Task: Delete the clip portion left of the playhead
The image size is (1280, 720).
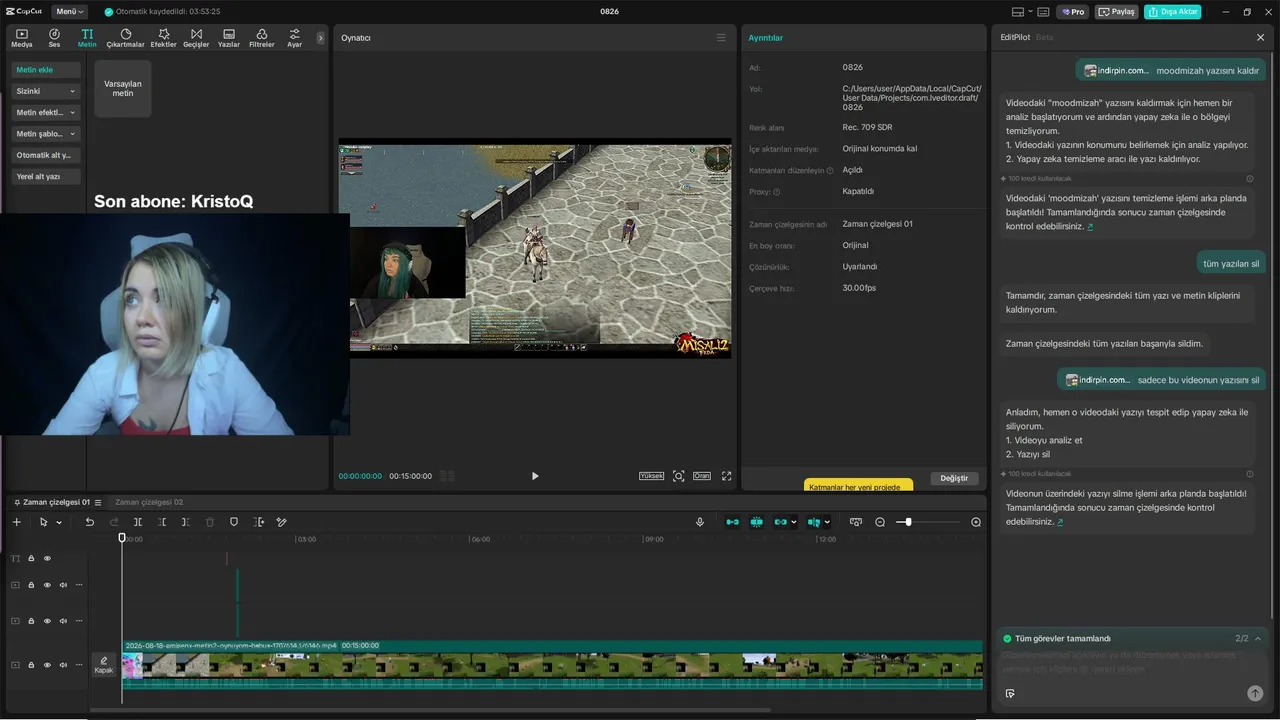Action: click(x=162, y=522)
